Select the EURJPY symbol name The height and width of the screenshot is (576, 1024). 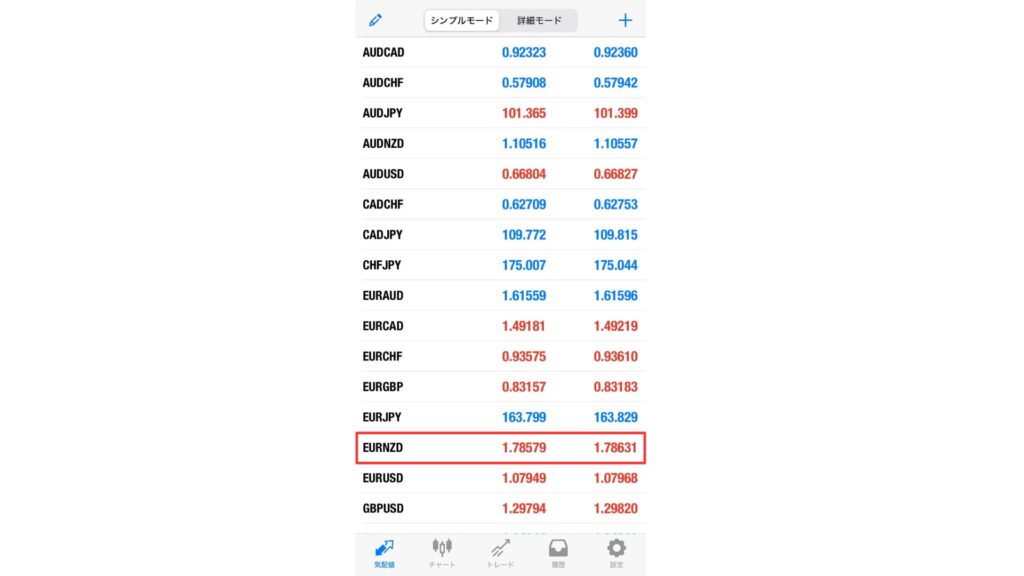382,417
